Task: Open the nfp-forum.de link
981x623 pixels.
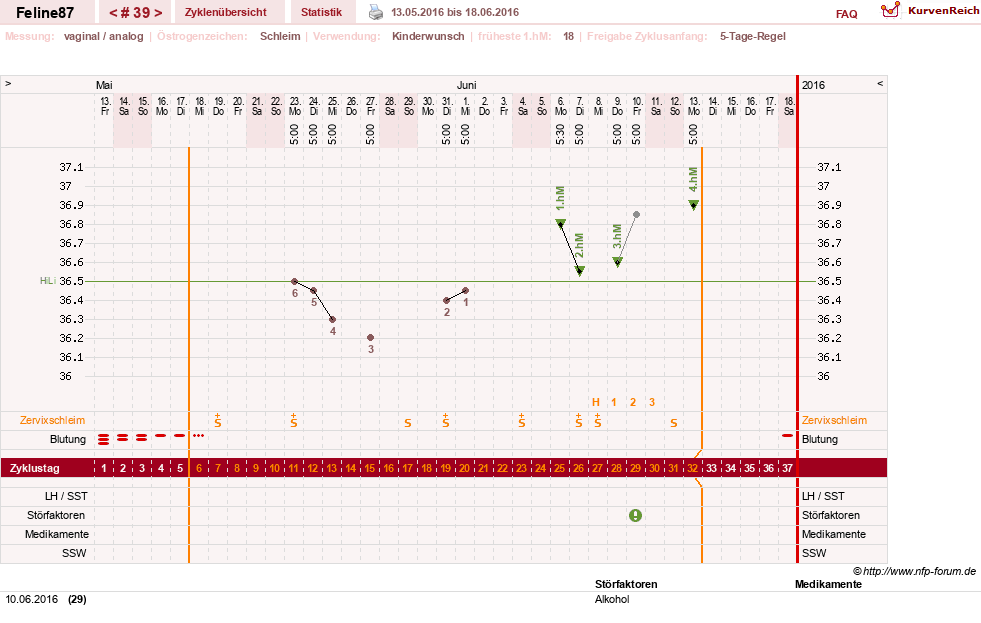Action: point(920,571)
